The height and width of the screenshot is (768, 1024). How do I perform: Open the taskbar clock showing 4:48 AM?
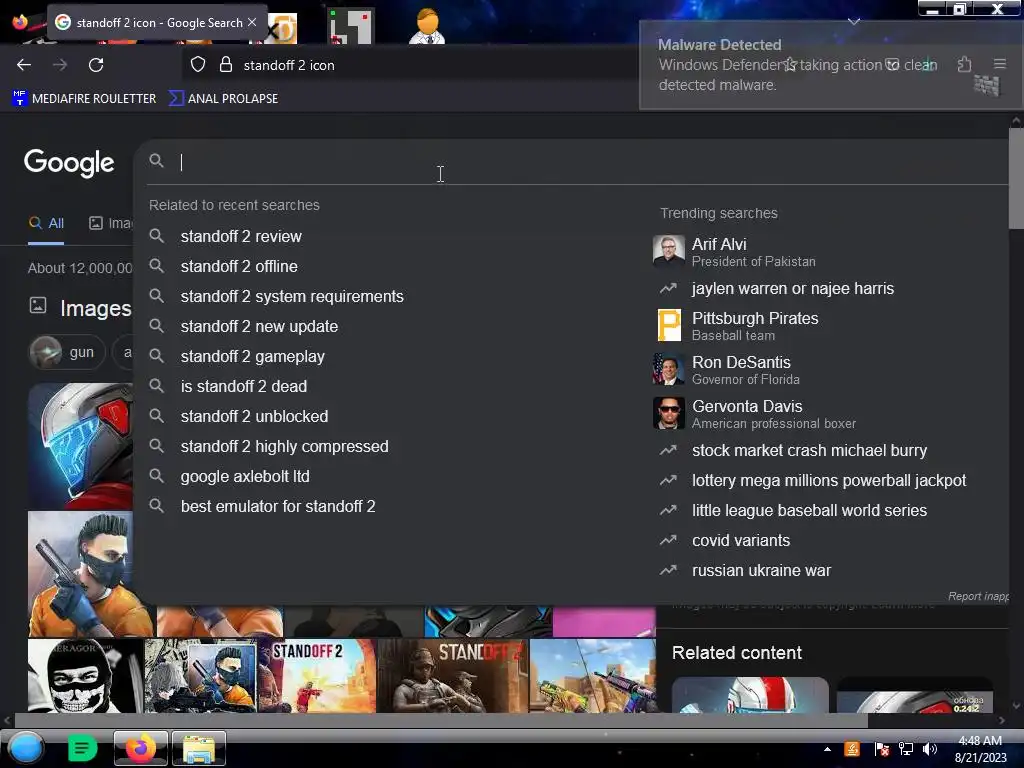980,749
